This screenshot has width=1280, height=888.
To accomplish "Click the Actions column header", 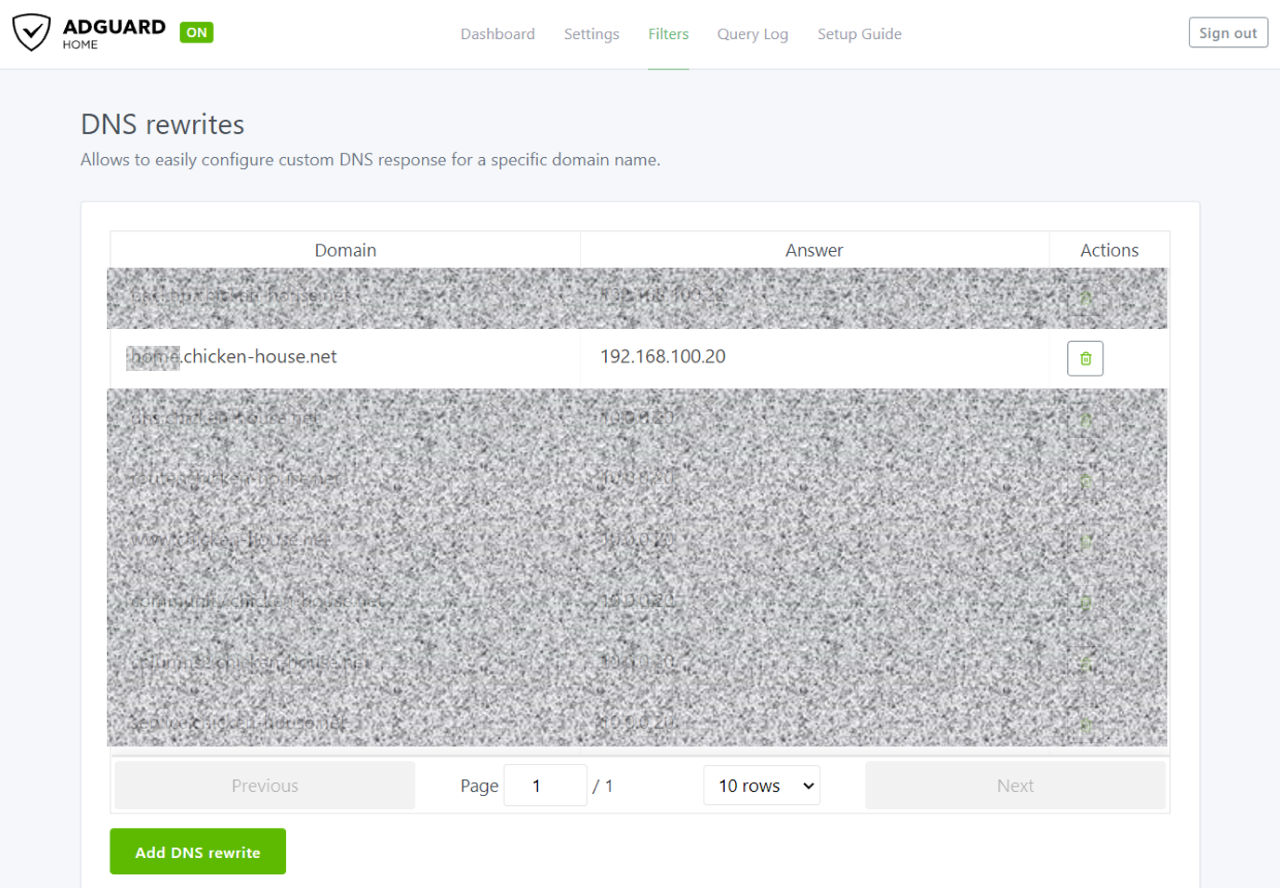I will point(1109,250).
